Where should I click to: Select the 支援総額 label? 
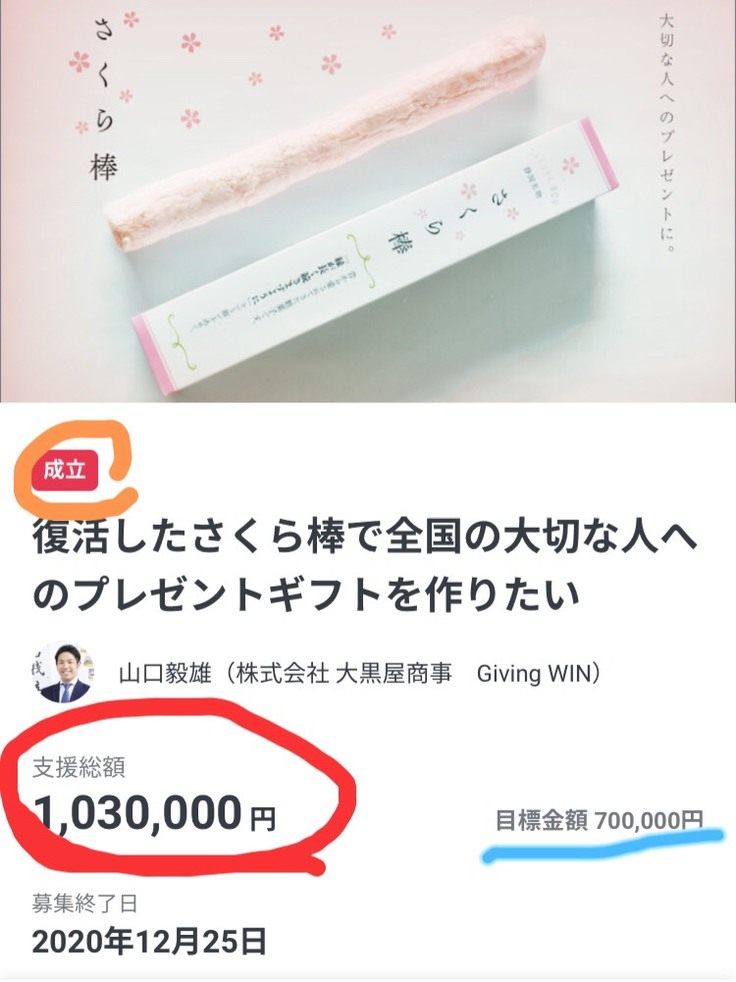pos(78,767)
